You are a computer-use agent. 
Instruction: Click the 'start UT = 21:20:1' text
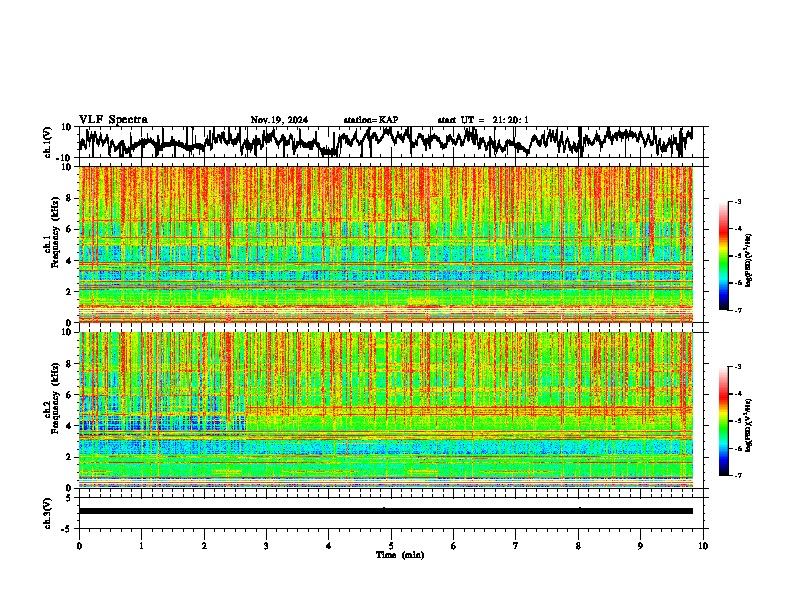coord(483,120)
